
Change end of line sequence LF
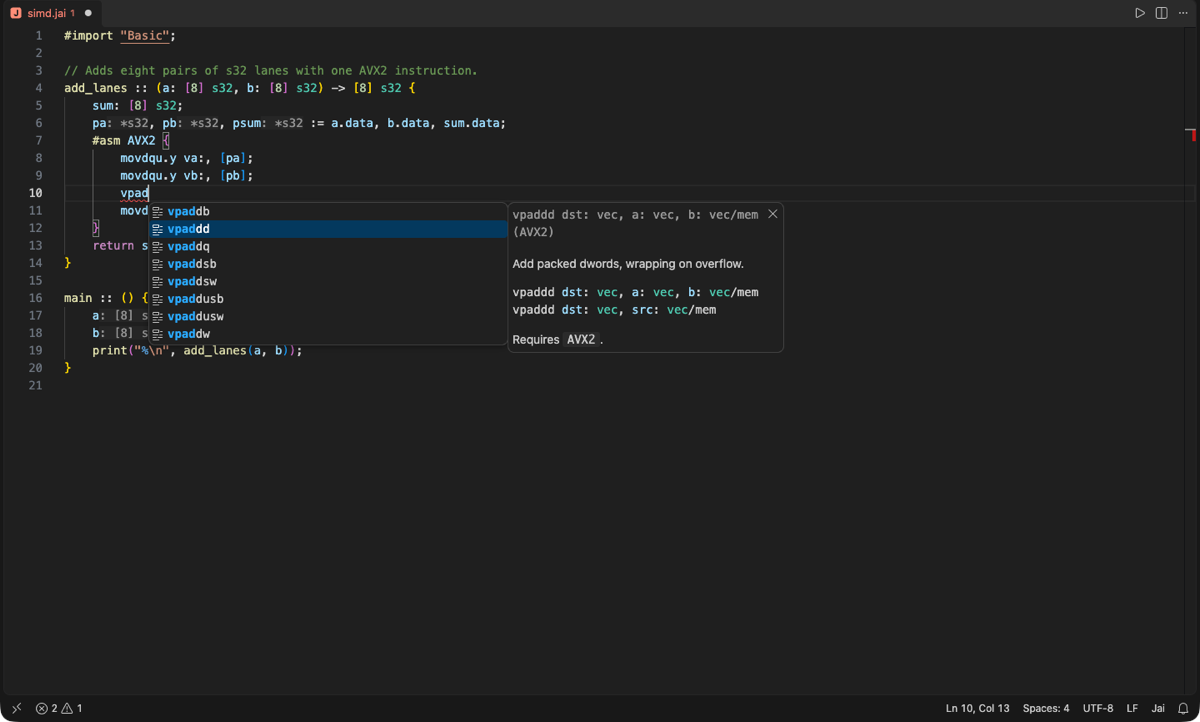click(x=1132, y=708)
